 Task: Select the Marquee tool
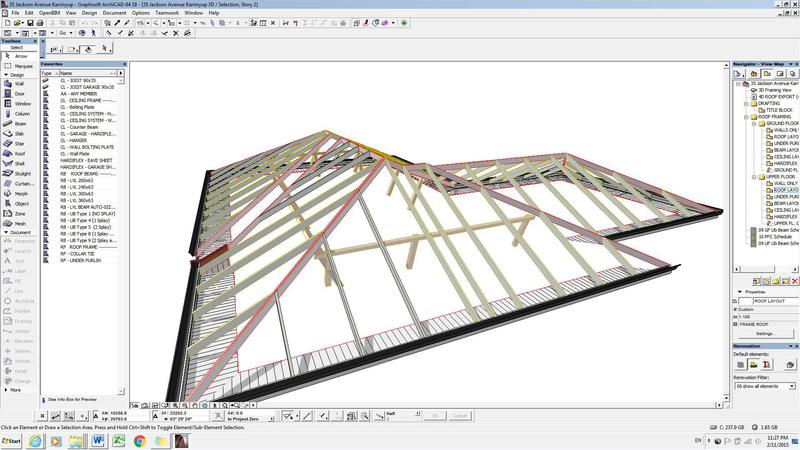tap(19, 66)
